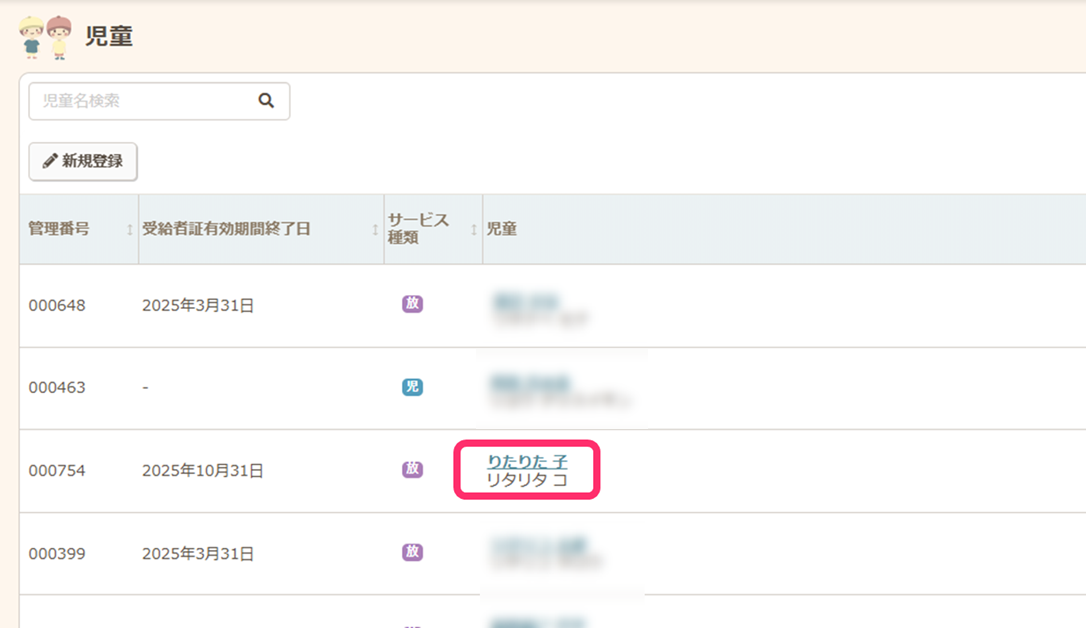Image resolution: width=1086 pixels, height=628 pixels.
Task: Select the 000754 management number cell
Action: pyautogui.click(x=57, y=470)
